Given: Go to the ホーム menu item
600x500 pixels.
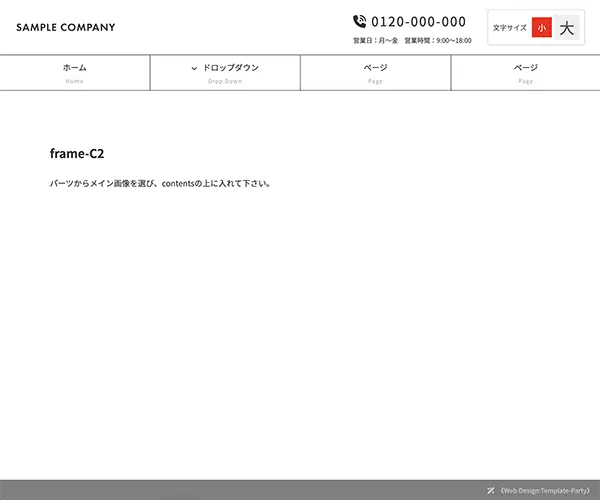Looking at the screenshot, I should tap(75, 68).
